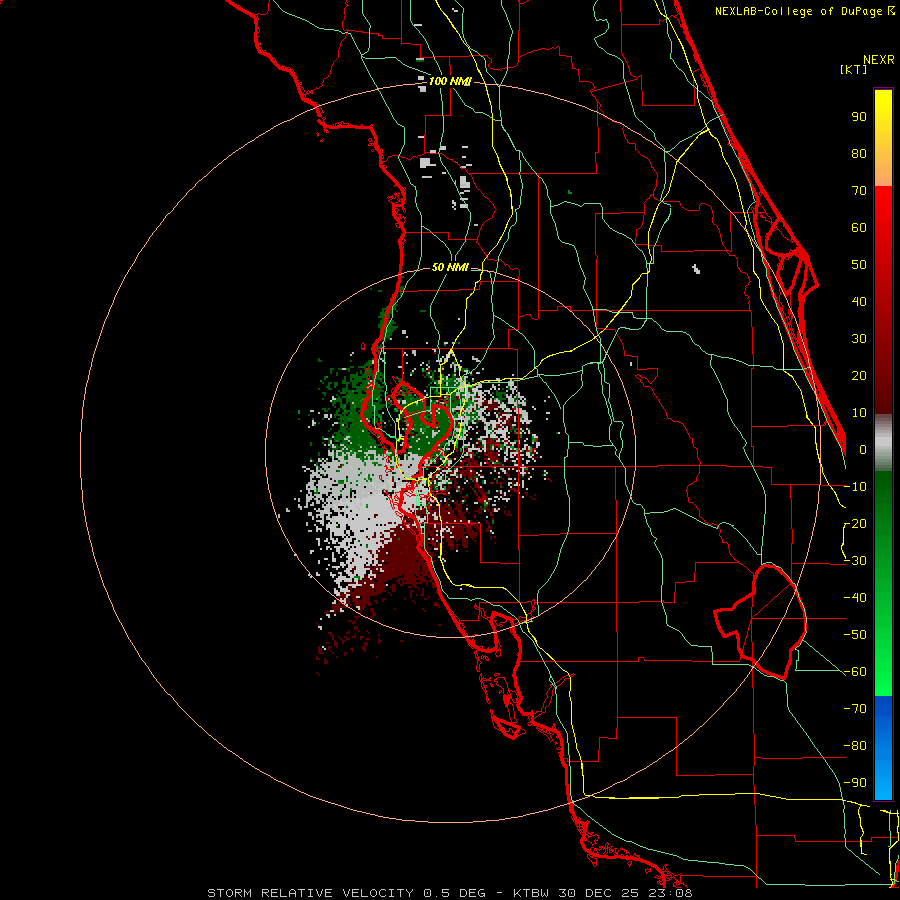This screenshot has height=900, width=900.
Task: Click the 10 value on velocity scale
Action: pos(859,413)
